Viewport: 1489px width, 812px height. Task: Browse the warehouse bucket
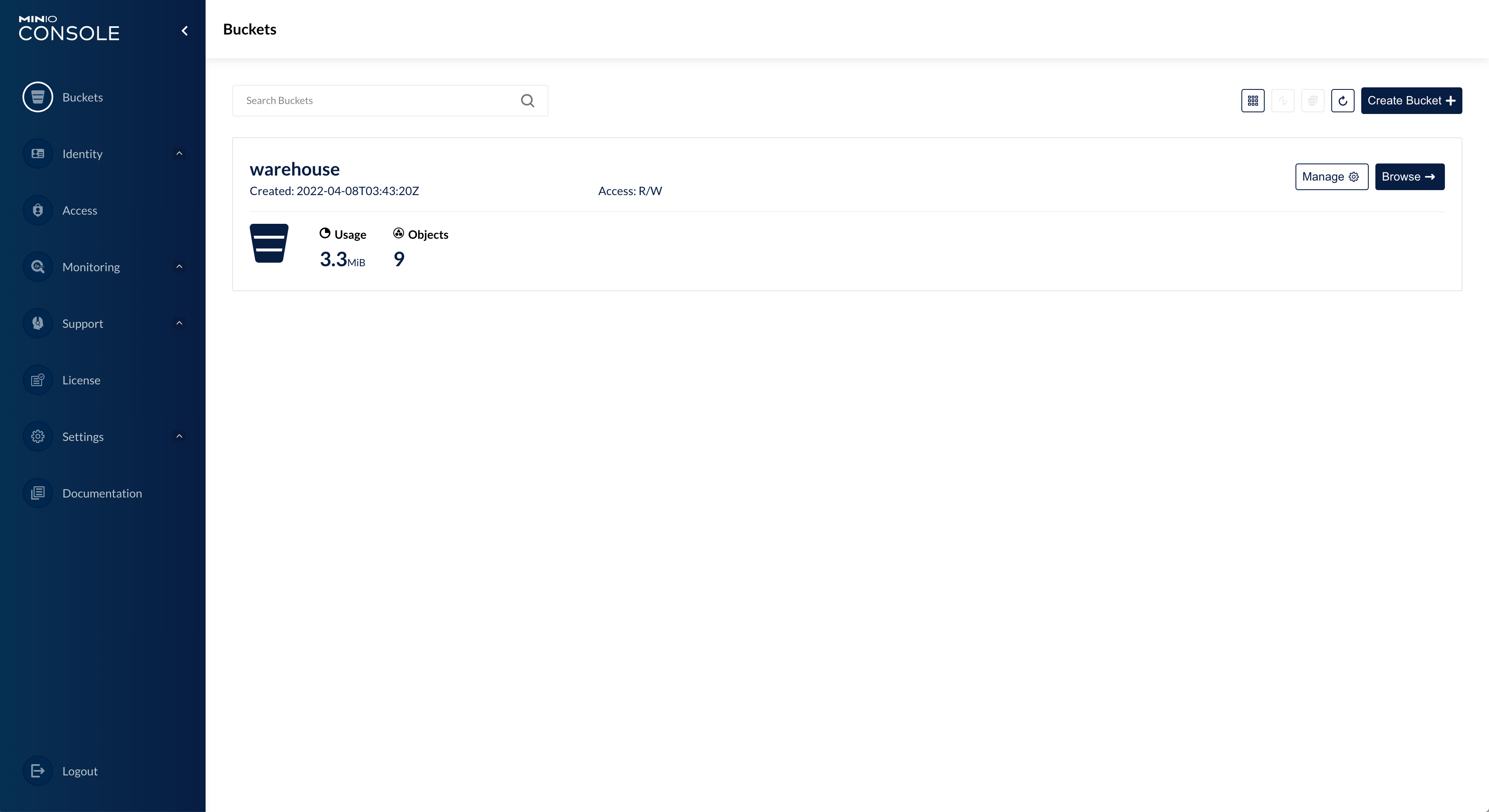(1409, 176)
